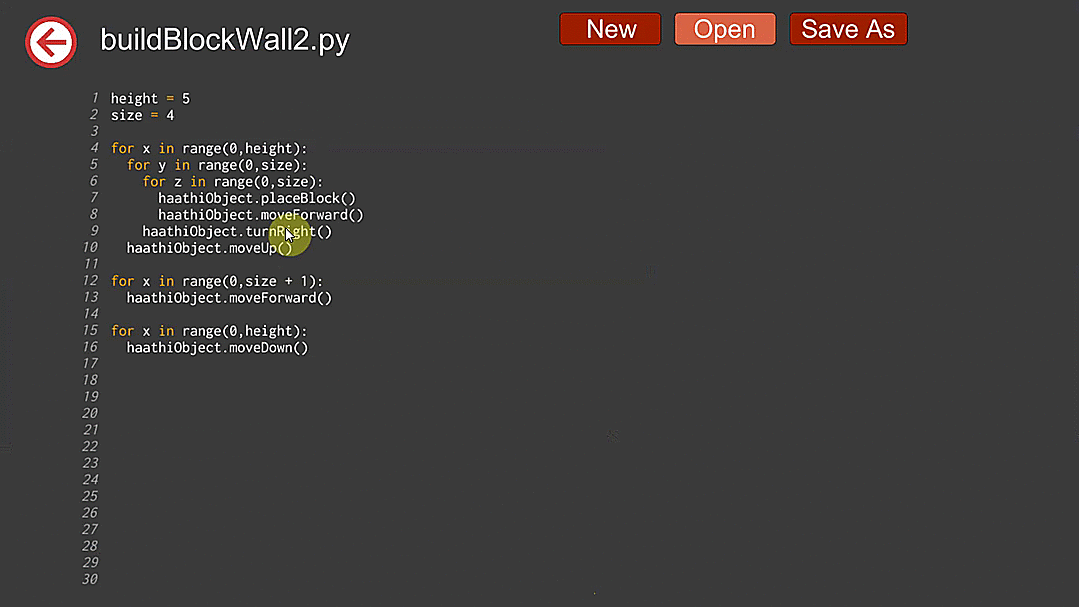Click the buildBlockWall2.py file title
1079x607 pixels.
(225, 40)
